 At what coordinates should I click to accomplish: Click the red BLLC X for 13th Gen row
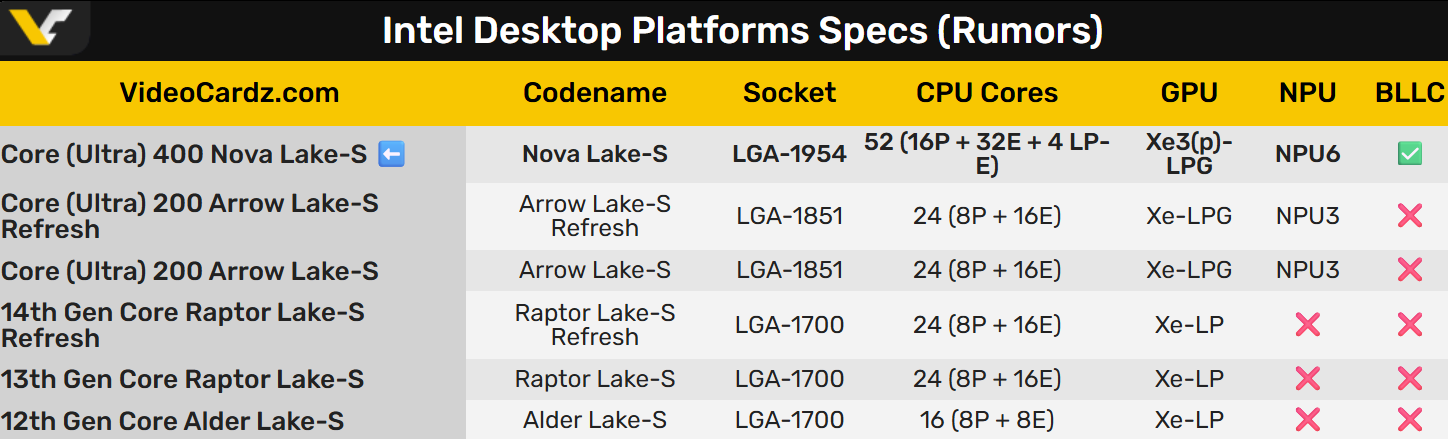coord(1409,379)
